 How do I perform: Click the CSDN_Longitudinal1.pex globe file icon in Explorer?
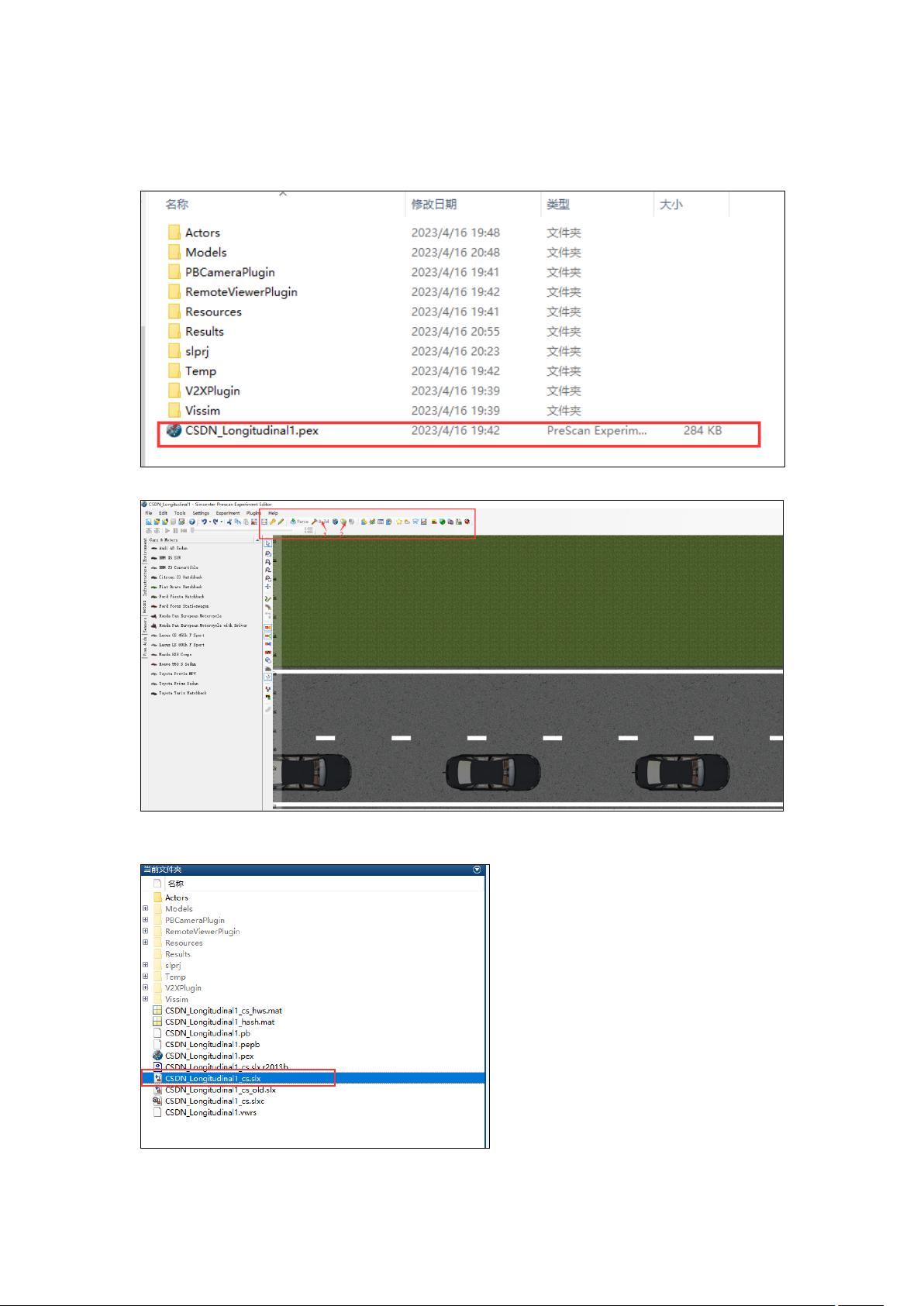pos(174,430)
